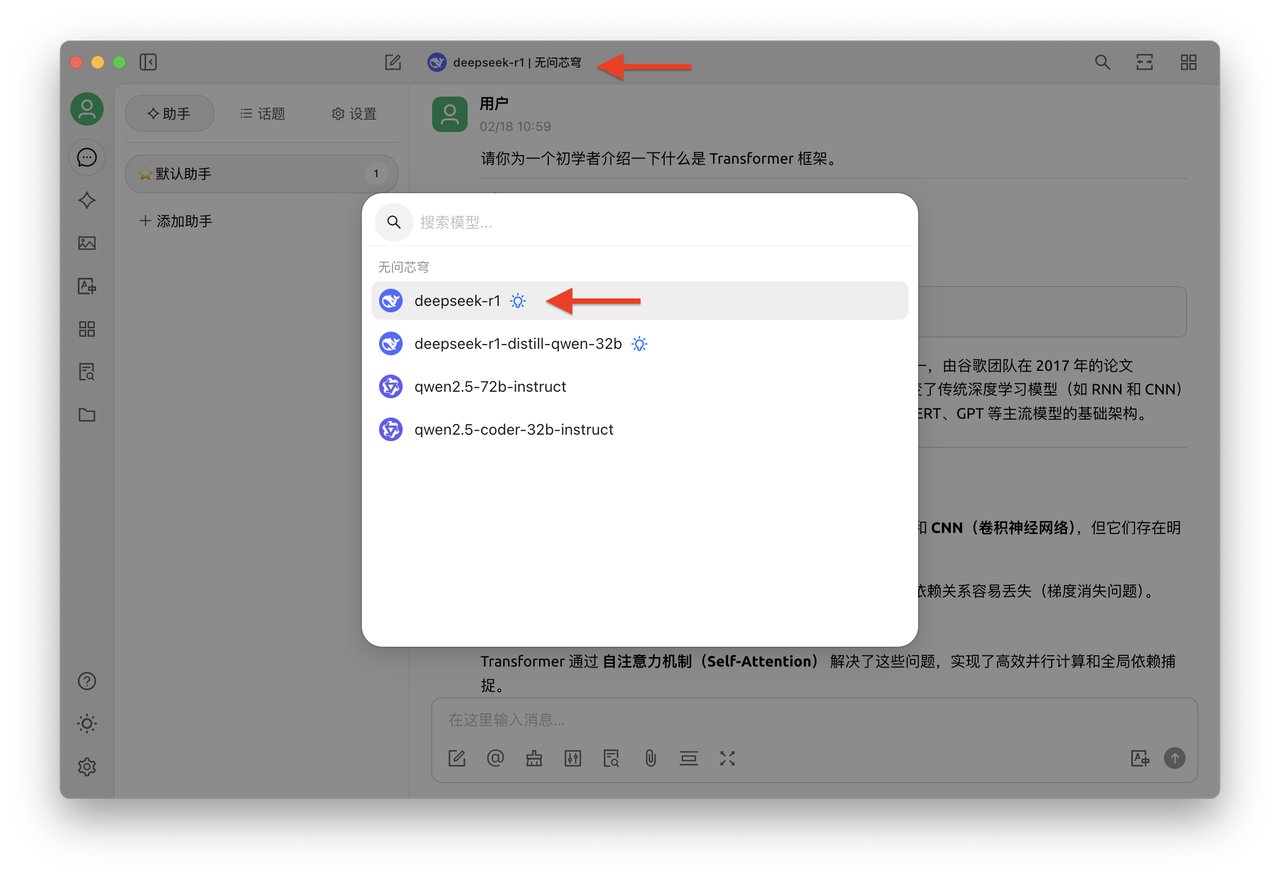This screenshot has height=878, width=1280.
Task: Click the @ mention model icon
Action: (495, 758)
